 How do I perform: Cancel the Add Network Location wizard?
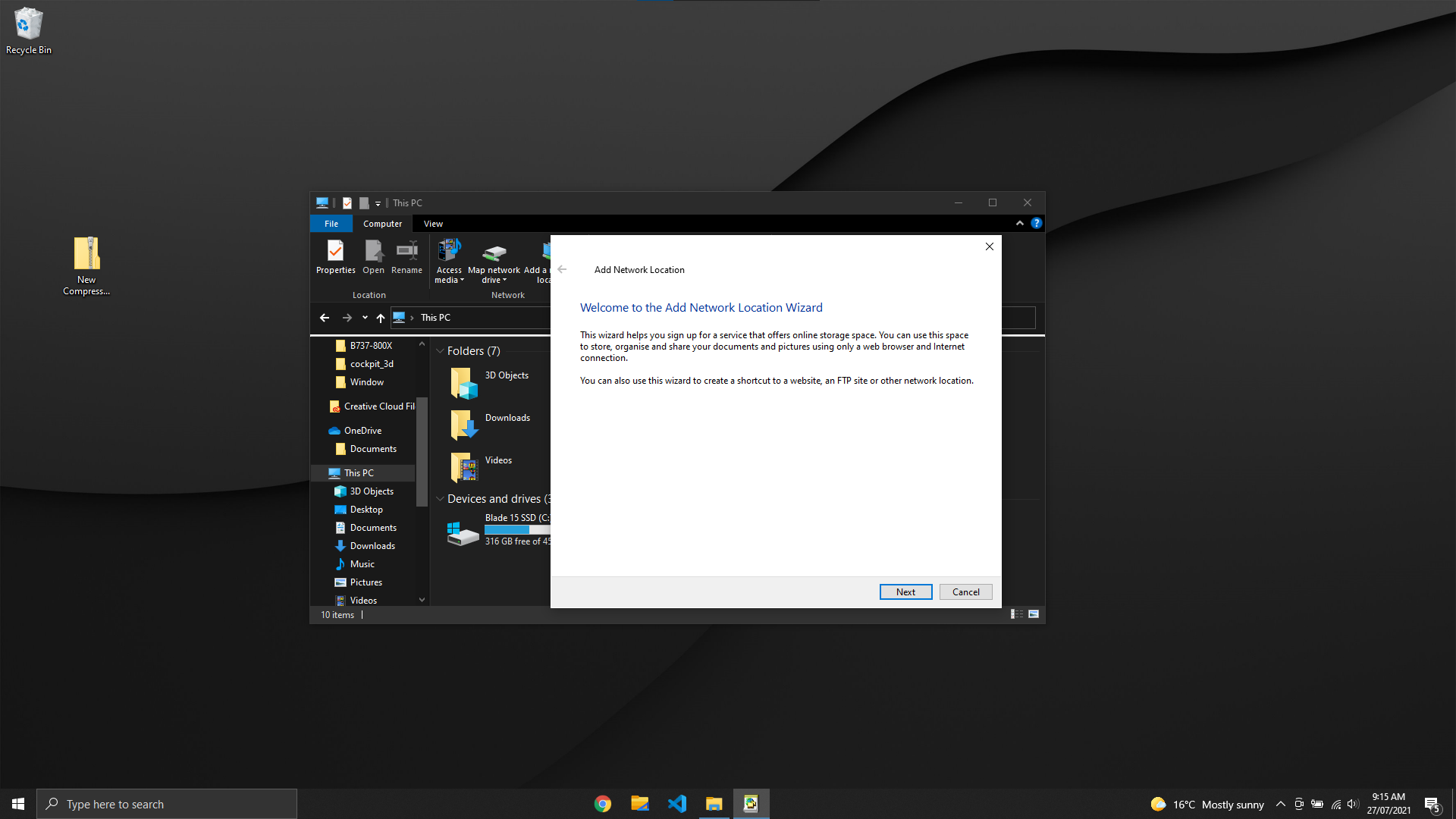(965, 592)
